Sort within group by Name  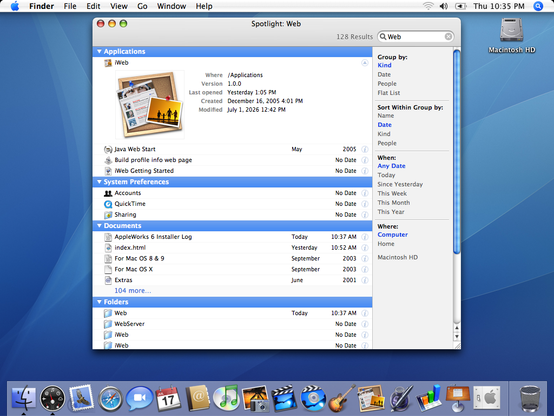(x=385, y=116)
